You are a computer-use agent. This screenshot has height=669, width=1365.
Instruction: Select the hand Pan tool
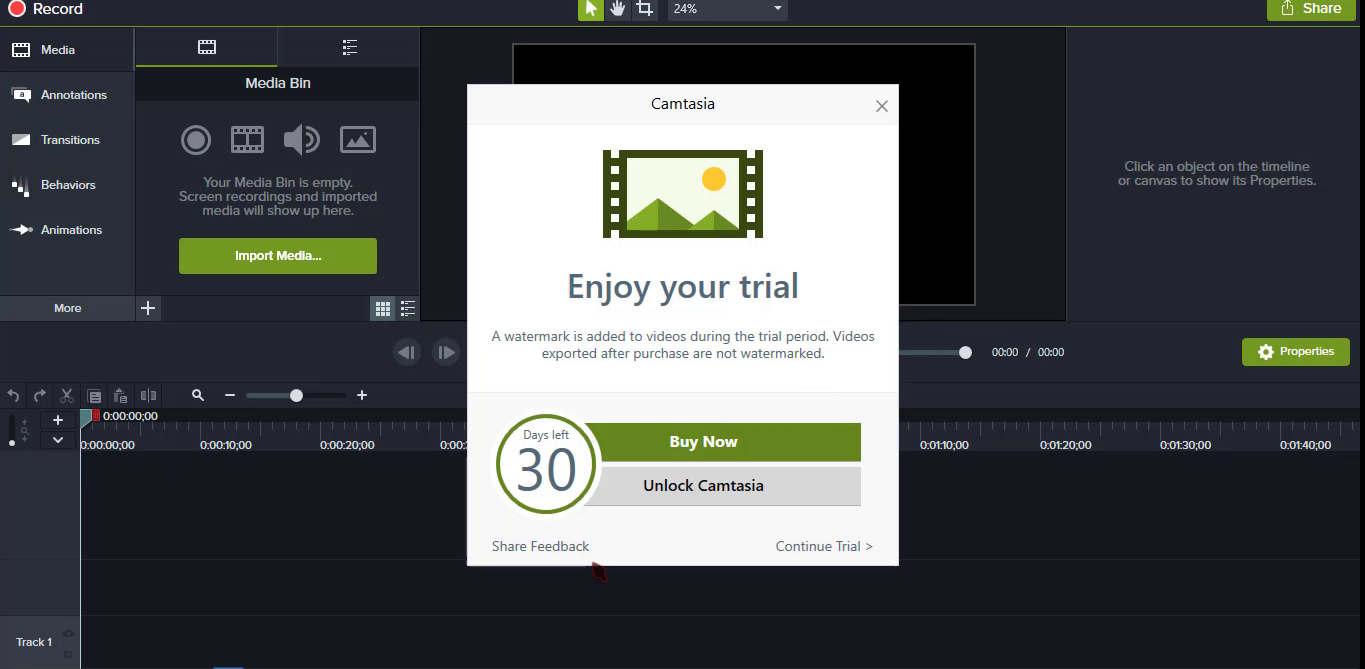tap(618, 9)
